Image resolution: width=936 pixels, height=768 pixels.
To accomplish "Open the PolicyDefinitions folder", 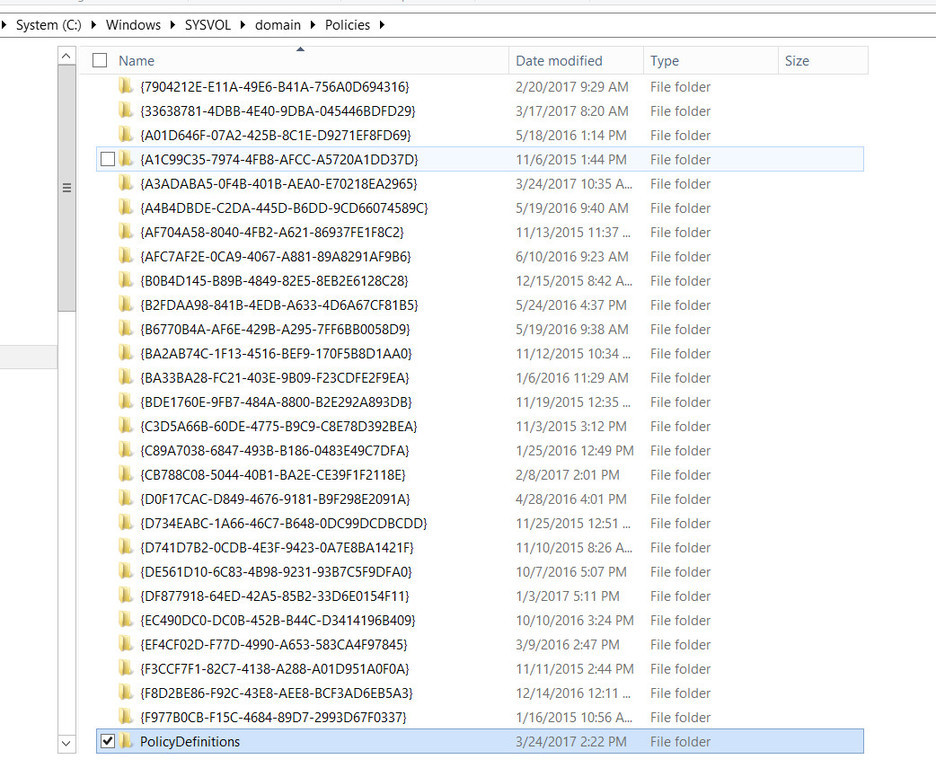I will pos(190,741).
